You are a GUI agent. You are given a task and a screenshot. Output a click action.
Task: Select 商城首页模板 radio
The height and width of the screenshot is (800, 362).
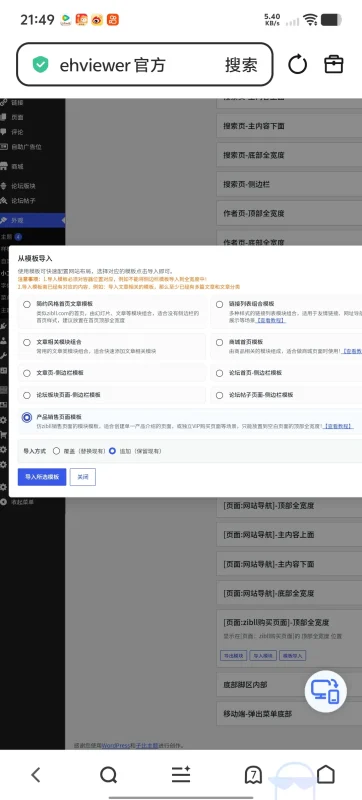click(x=219, y=342)
